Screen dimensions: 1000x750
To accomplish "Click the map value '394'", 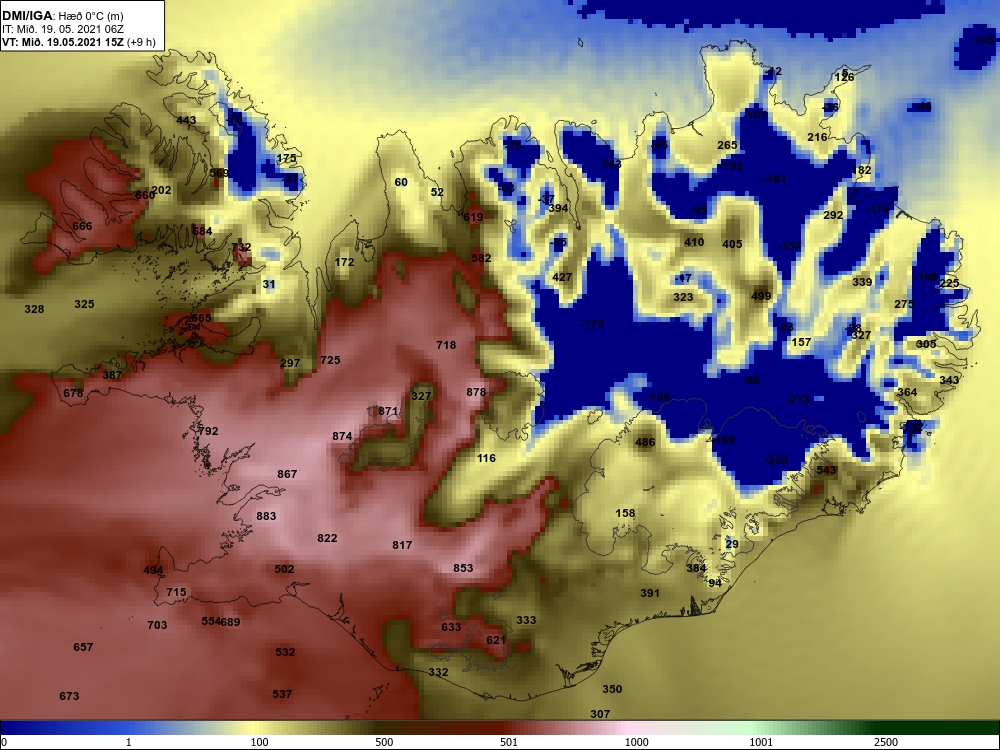I will pos(558,208).
